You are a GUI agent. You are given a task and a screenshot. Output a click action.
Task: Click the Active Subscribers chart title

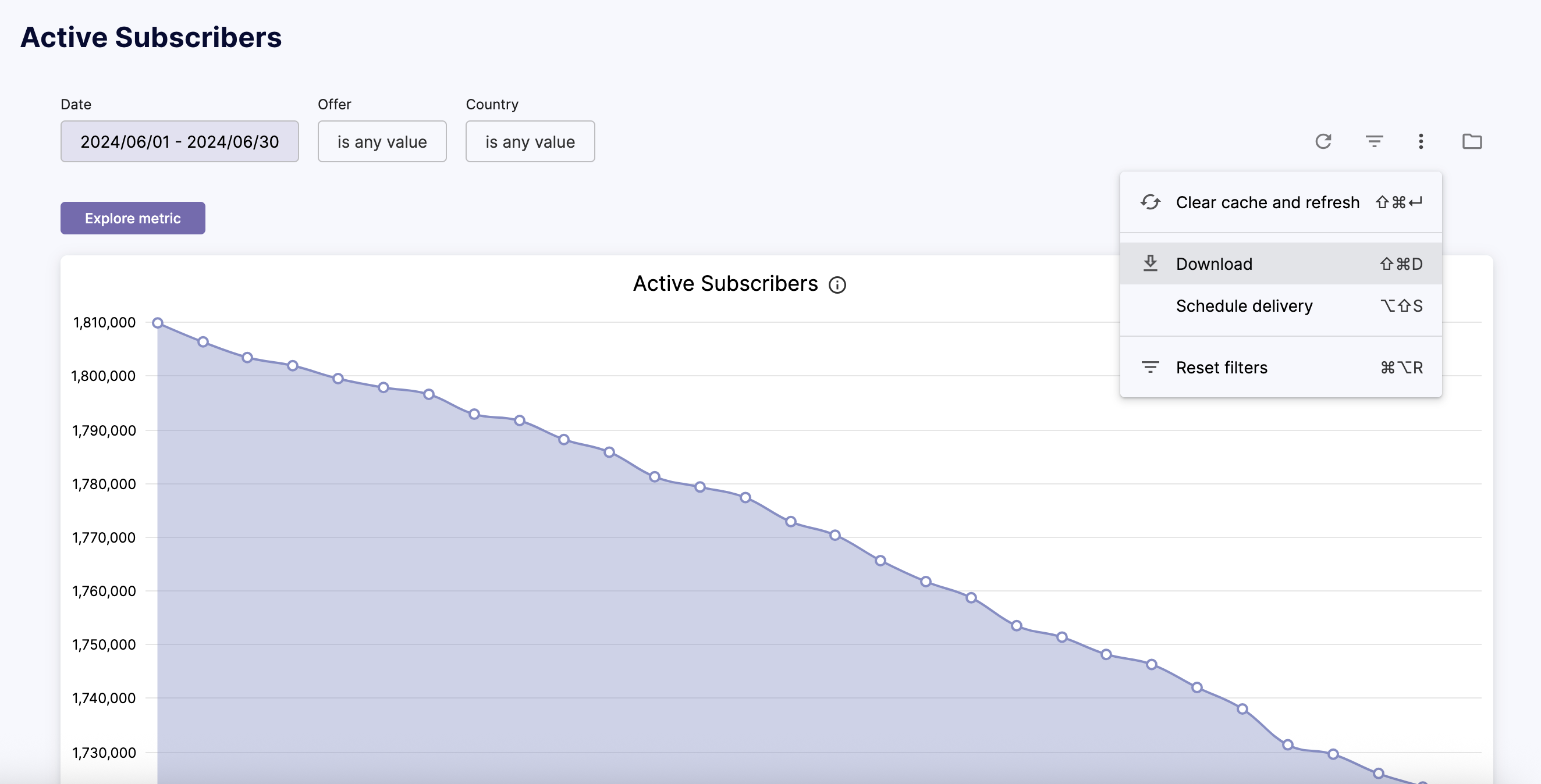point(725,284)
